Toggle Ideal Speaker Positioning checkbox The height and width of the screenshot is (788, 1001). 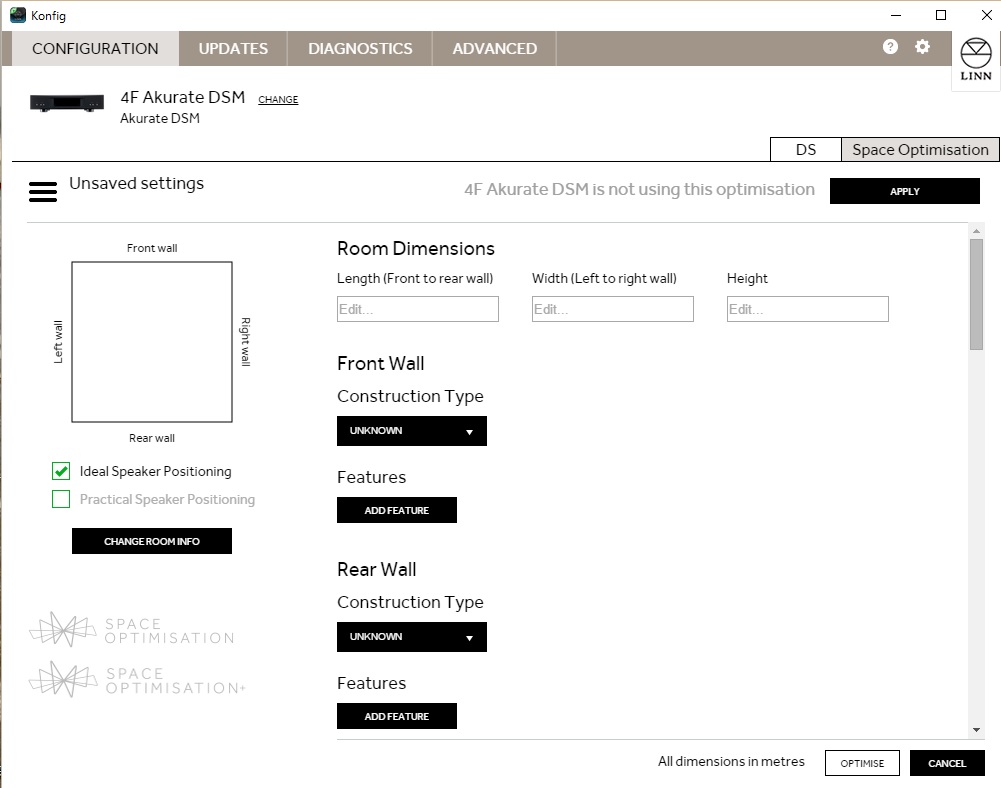(x=61, y=471)
